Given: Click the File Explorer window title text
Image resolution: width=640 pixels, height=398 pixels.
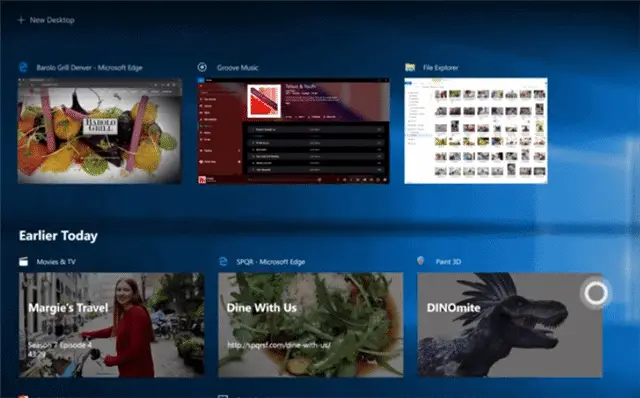Looking at the screenshot, I should [440, 68].
